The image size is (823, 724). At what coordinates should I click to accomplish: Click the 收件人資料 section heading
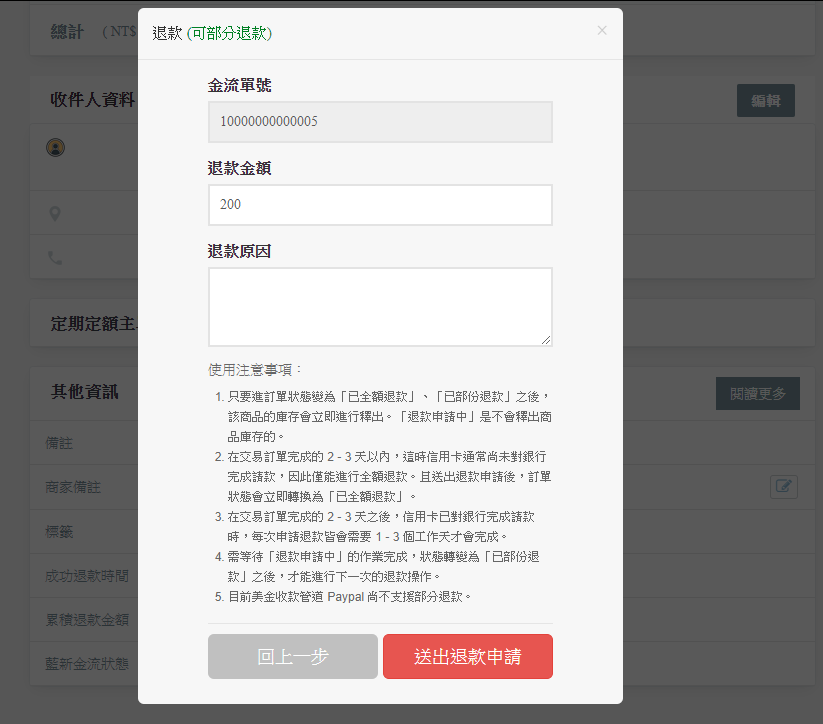(93, 99)
